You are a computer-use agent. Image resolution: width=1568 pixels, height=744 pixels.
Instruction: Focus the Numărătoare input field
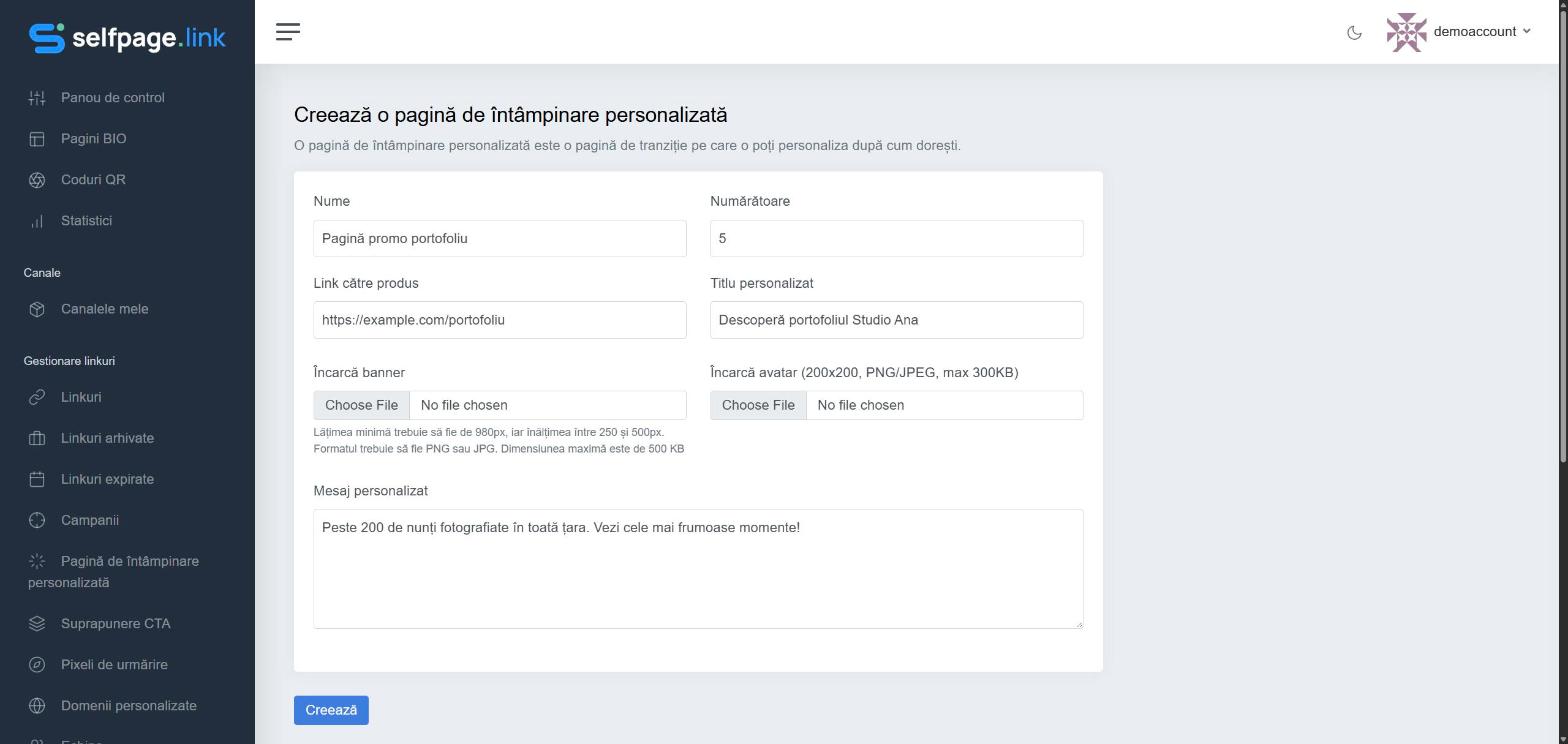897,238
